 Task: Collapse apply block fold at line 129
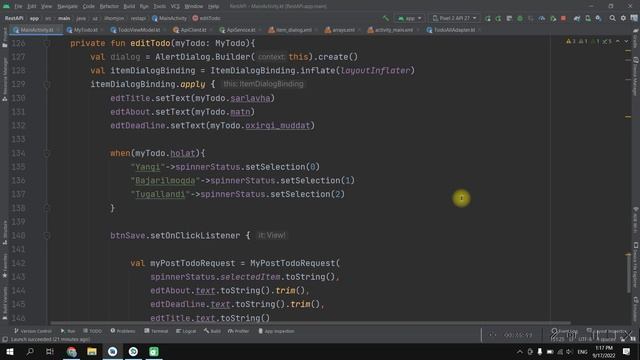47,84
